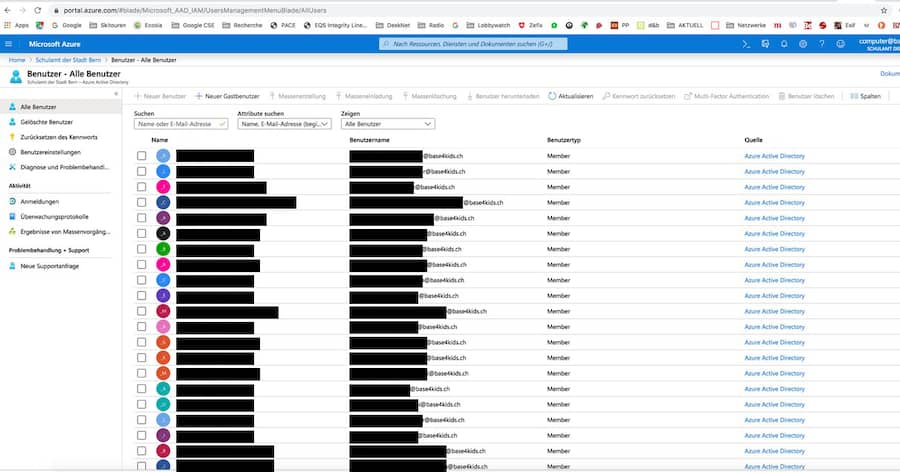Click the green user avatar circle
Image resolution: width=900 pixels, height=472 pixels.
(164, 249)
